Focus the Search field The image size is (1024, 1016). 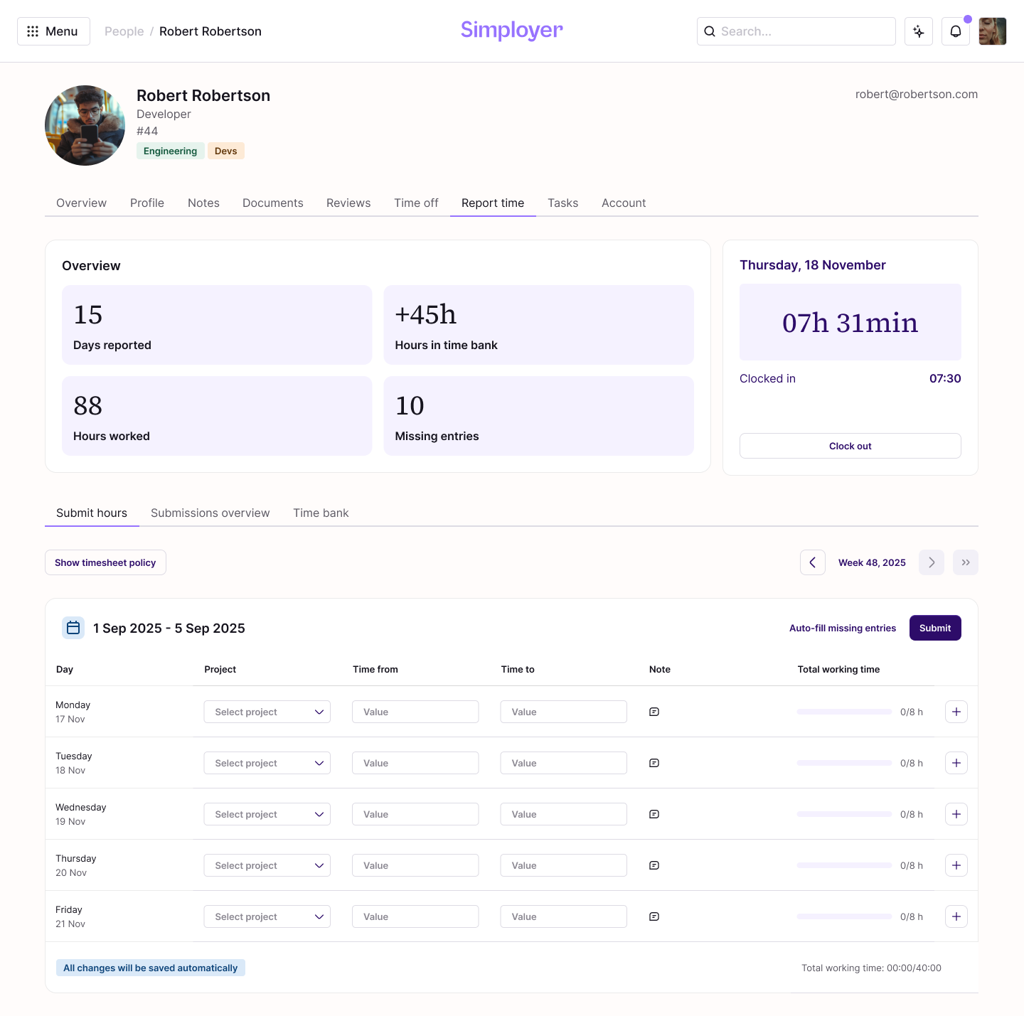[x=796, y=31]
